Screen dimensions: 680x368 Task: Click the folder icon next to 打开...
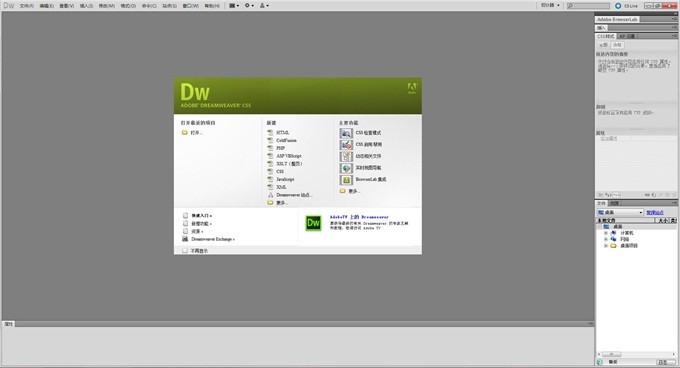point(184,133)
